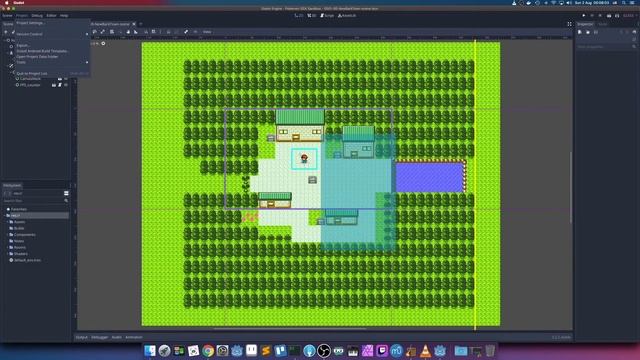Select Install Android Build Template entry

point(42,51)
